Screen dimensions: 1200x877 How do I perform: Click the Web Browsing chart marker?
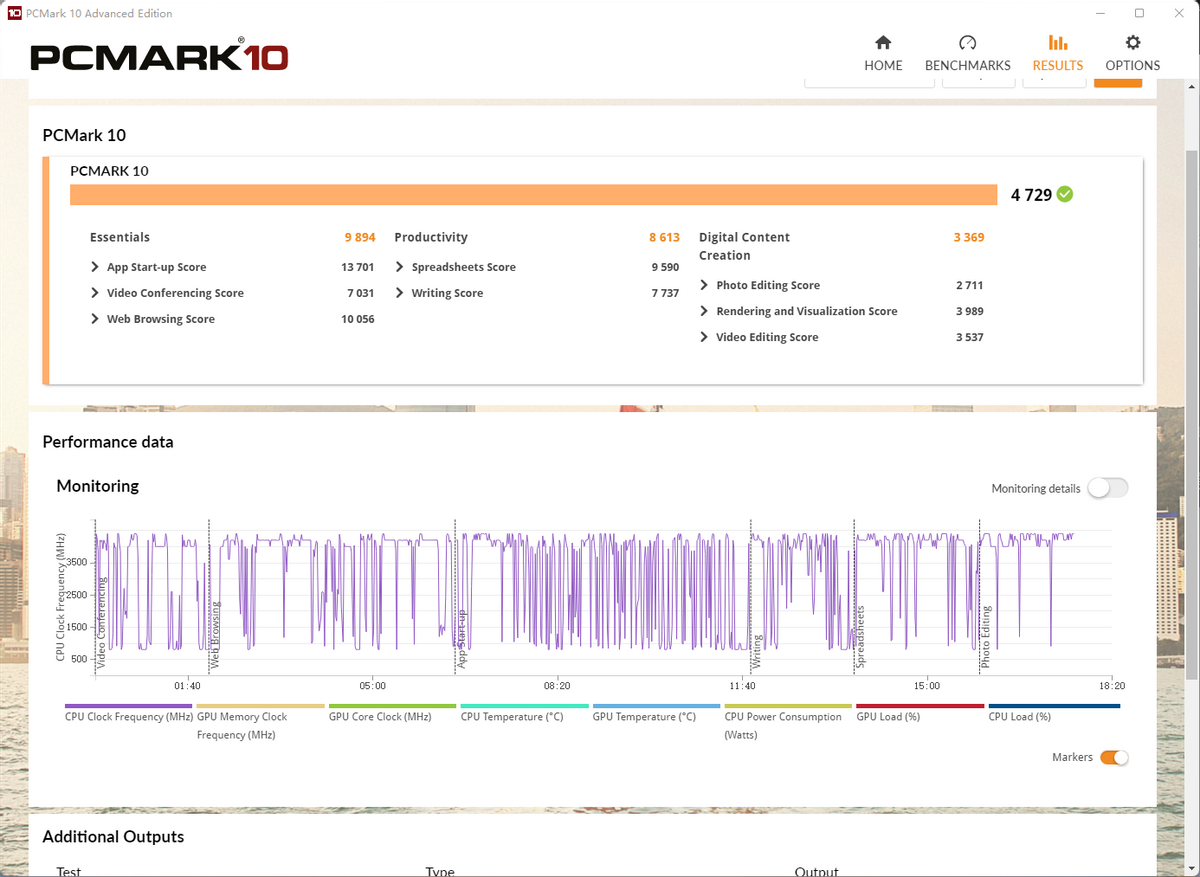215,634
